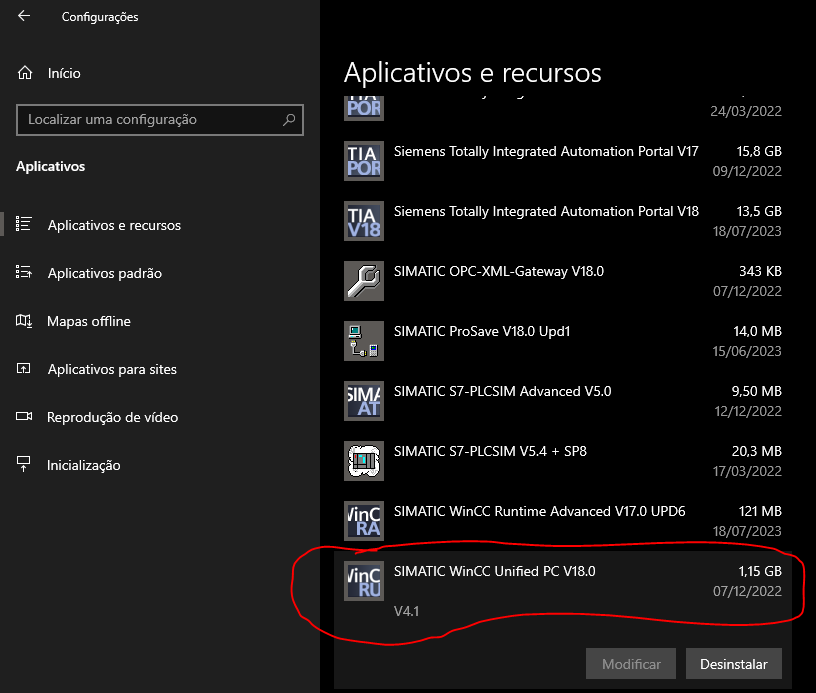Click the SIMATIC OPC-XML-Gateway wrench icon
Image resolution: width=816 pixels, height=693 pixels.
pyautogui.click(x=363, y=280)
